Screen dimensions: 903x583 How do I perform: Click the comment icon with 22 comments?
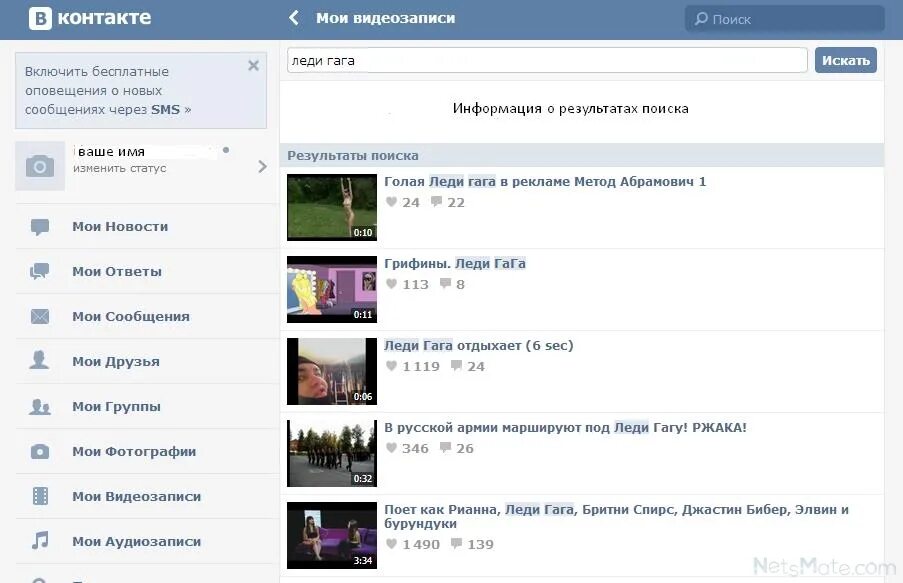pyautogui.click(x=437, y=201)
